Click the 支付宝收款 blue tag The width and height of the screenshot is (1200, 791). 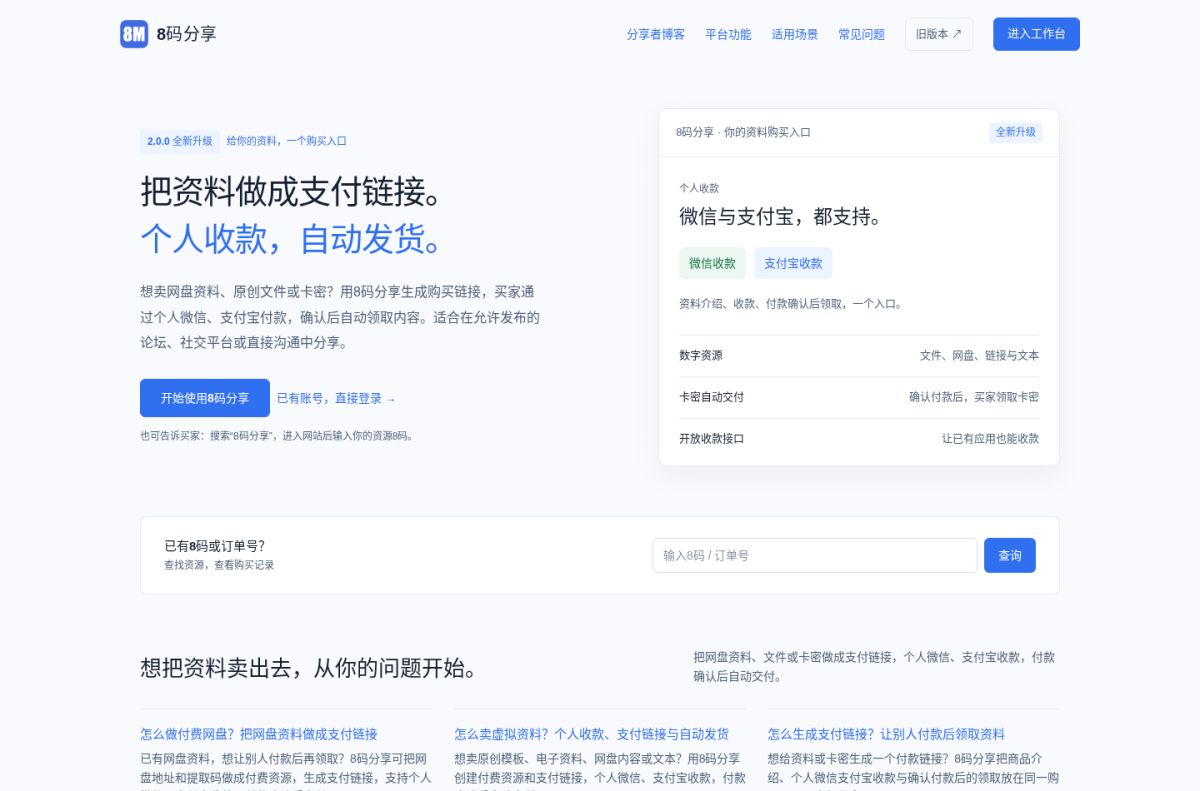click(793, 263)
